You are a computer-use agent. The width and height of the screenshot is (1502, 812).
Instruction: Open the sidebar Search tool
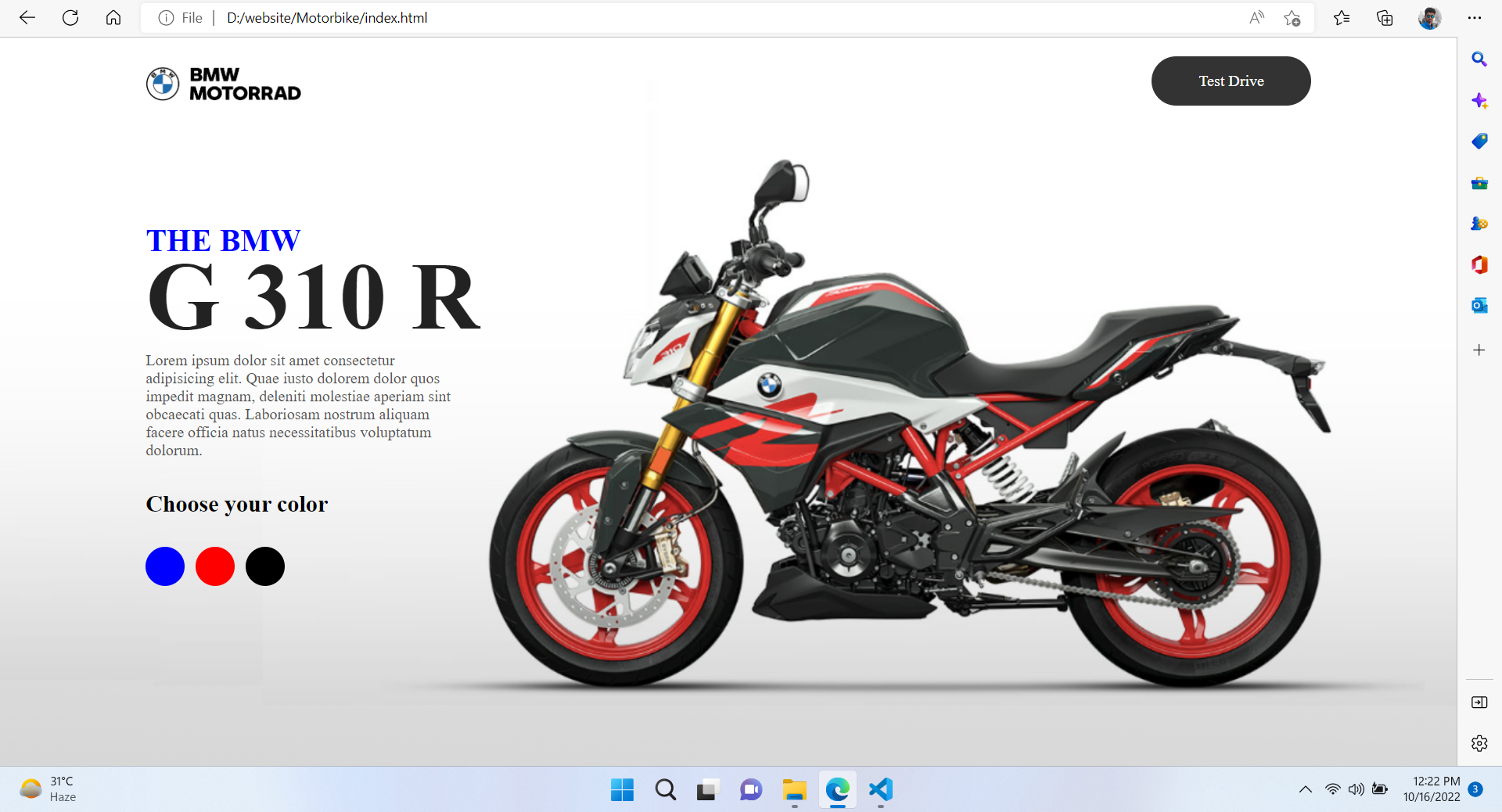point(1479,59)
